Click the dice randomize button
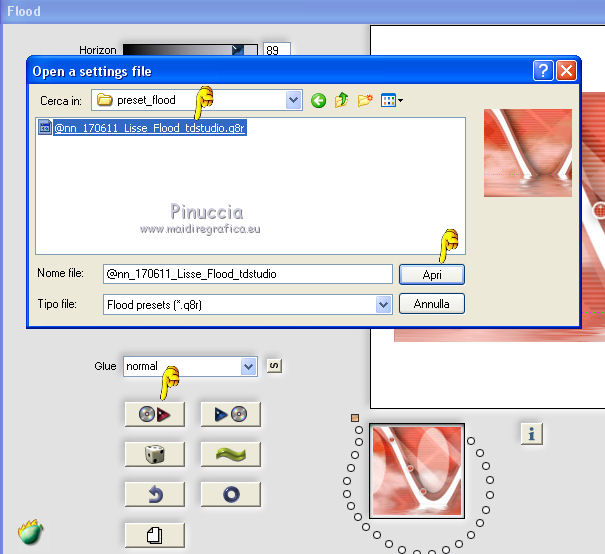 (x=155, y=454)
